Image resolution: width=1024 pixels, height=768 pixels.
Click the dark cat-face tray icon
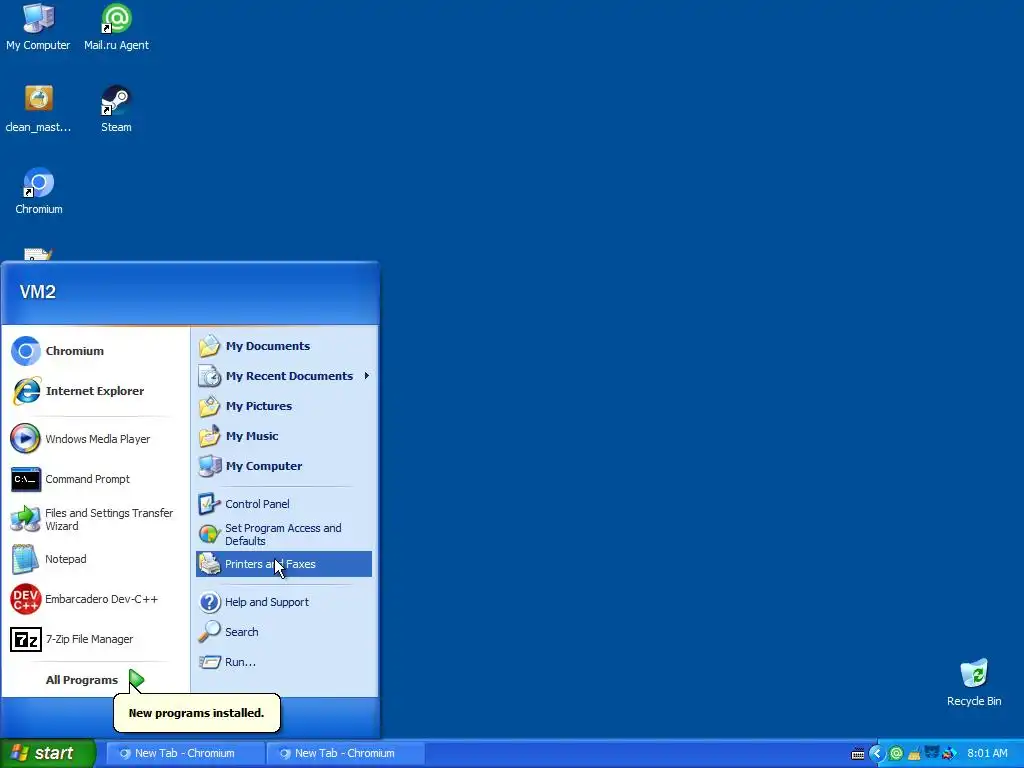pos(932,753)
